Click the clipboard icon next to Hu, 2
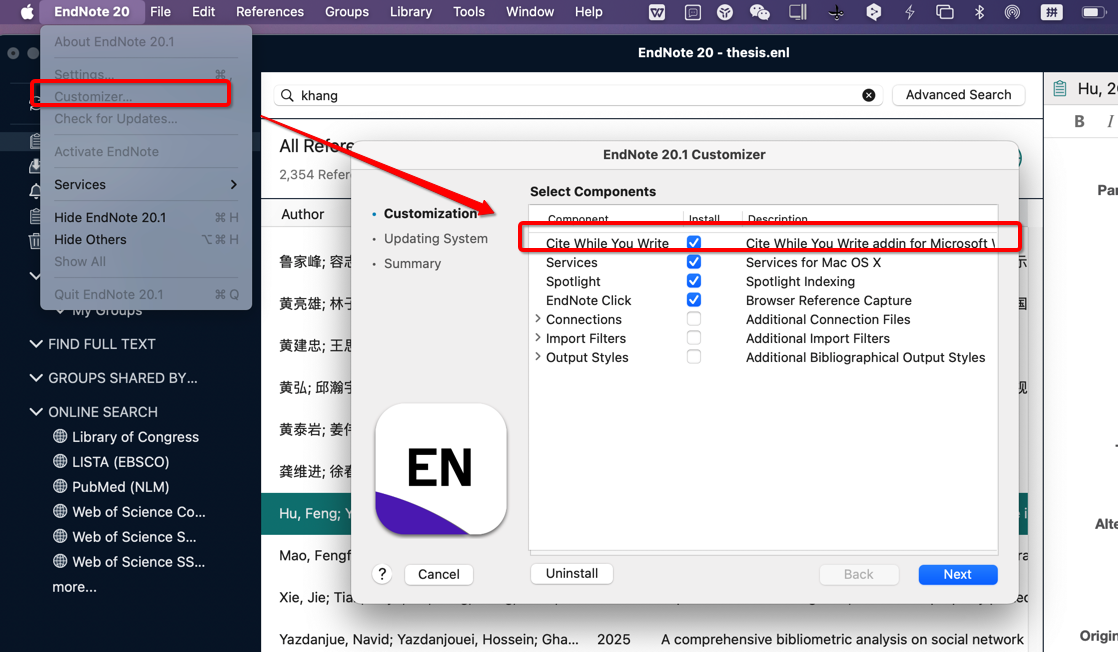This screenshot has width=1118, height=652. click(x=1060, y=88)
